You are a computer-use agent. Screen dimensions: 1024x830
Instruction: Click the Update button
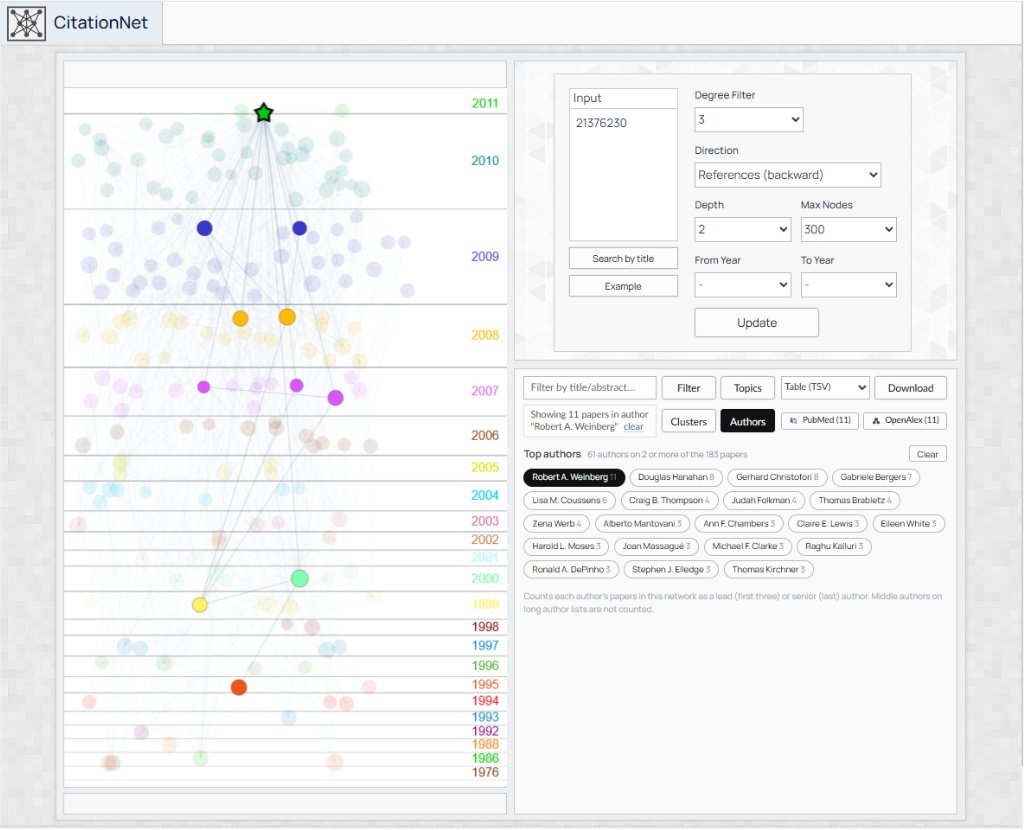point(756,323)
